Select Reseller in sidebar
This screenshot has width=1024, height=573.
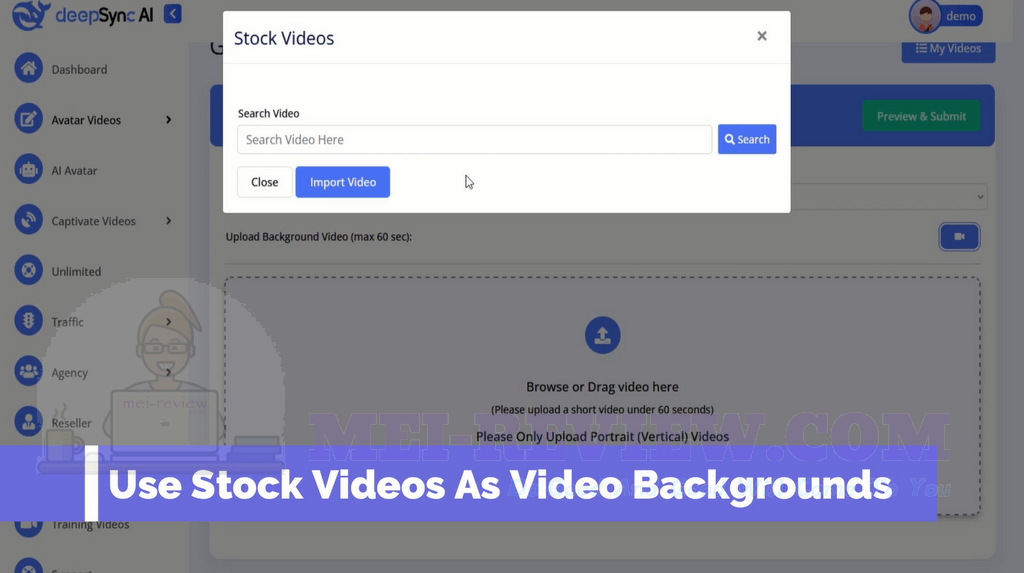coord(71,423)
